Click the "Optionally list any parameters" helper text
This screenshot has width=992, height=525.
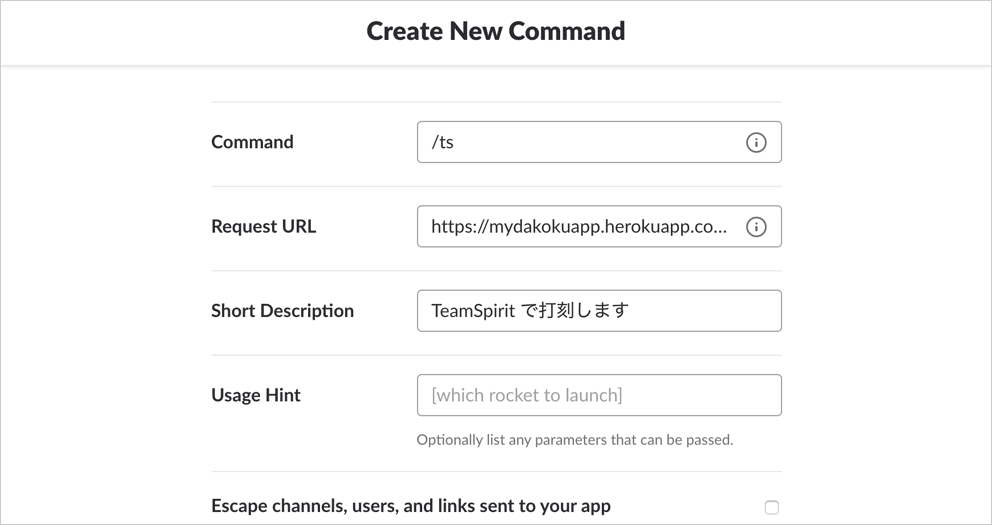574,439
